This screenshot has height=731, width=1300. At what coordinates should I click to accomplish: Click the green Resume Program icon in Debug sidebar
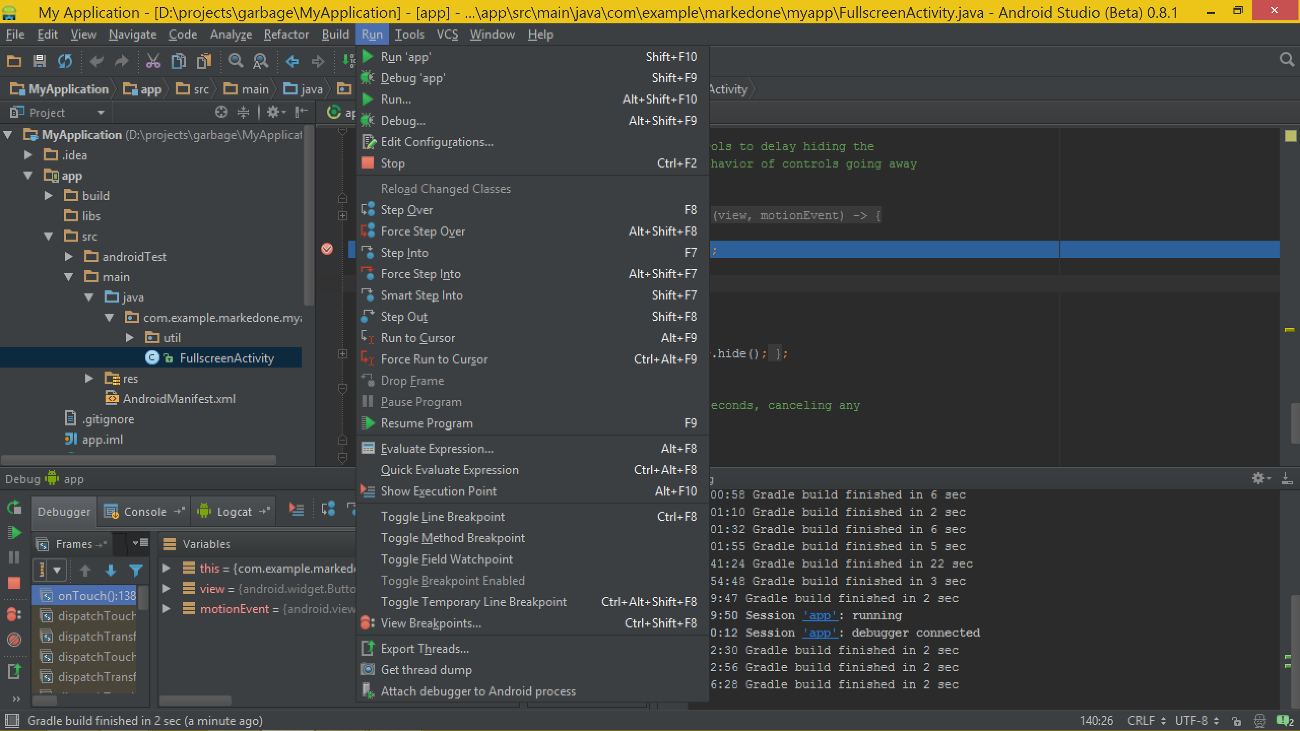click(14, 533)
